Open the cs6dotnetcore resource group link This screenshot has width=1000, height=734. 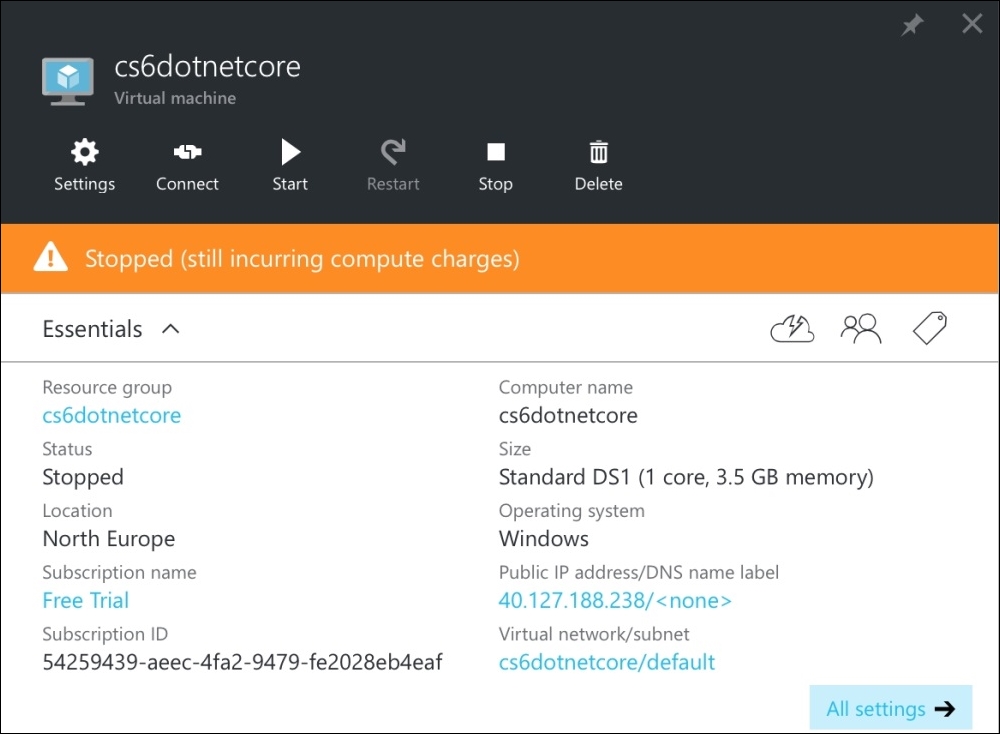[112, 415]
